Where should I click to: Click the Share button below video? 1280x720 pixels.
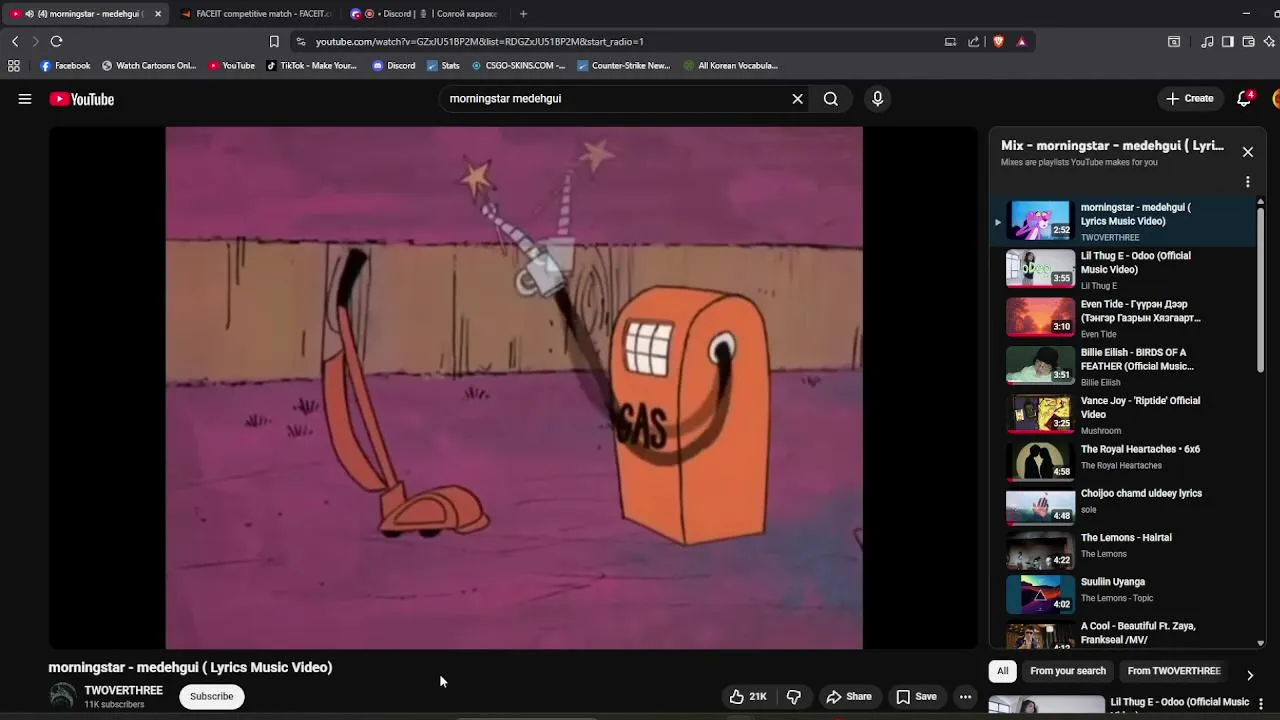pyautogui.click(x=848, y=697)
